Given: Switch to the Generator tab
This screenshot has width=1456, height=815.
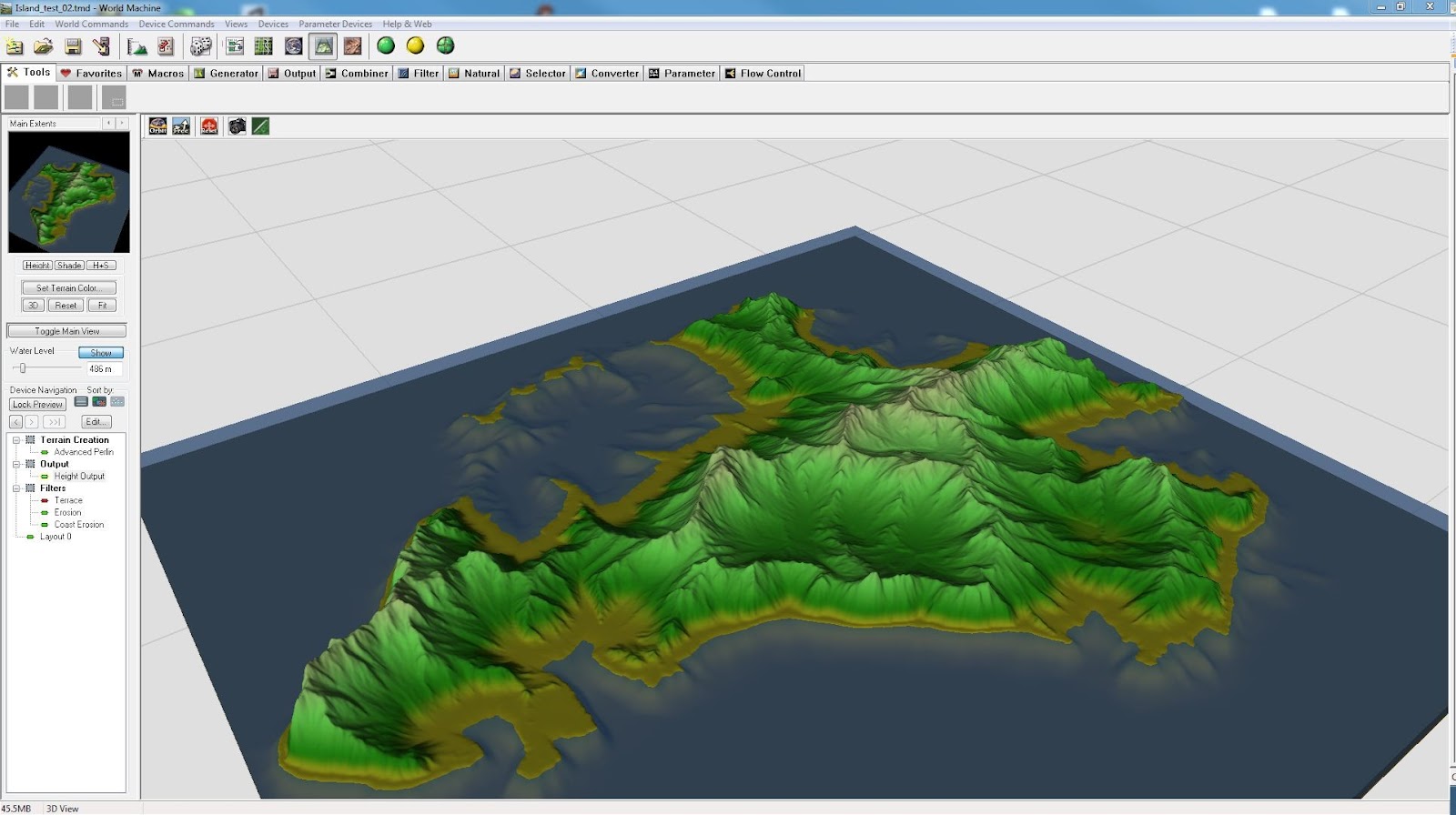Looking at the screenshot, I should click(227, 74).
